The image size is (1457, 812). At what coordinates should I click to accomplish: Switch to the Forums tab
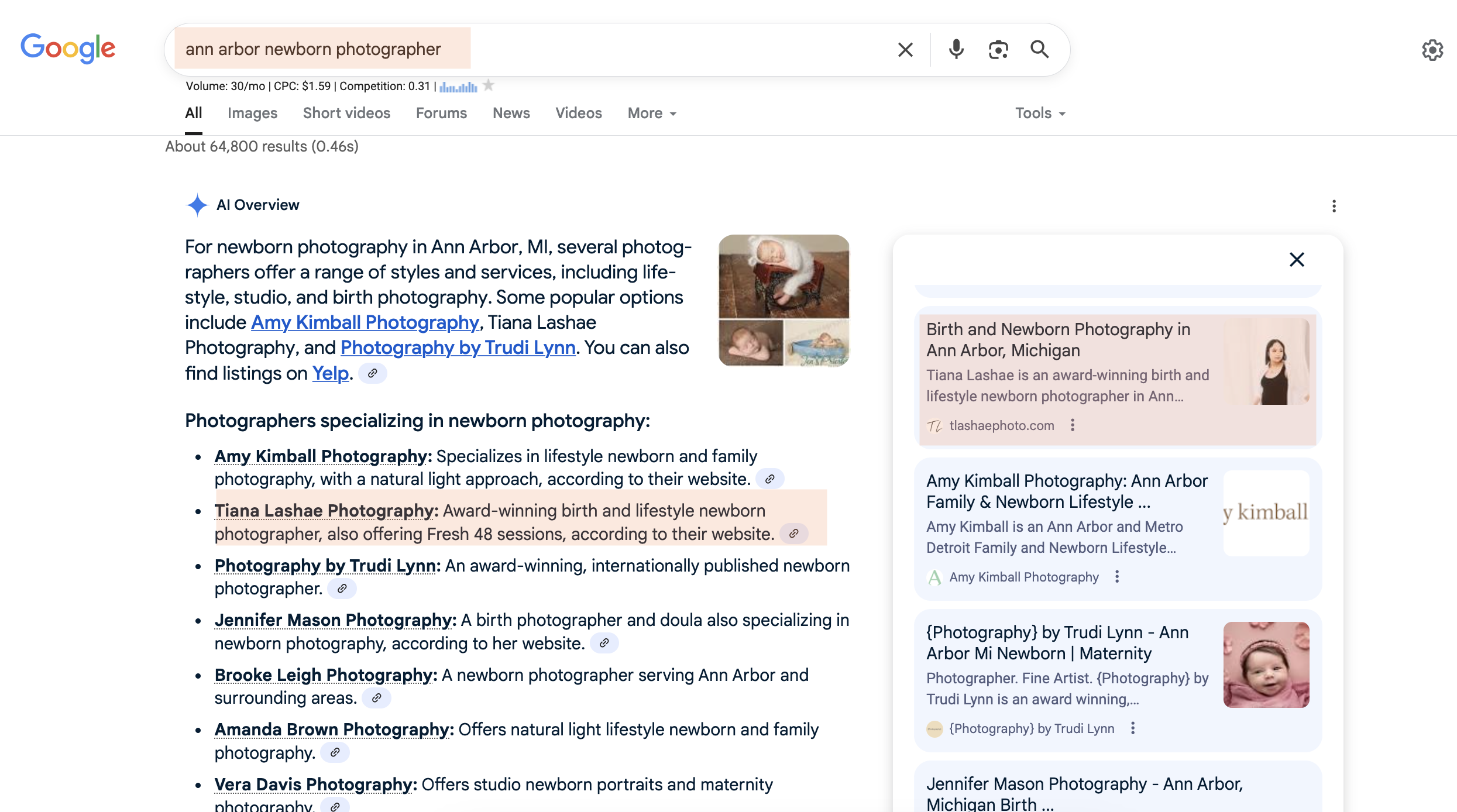(x=441, y=113)
